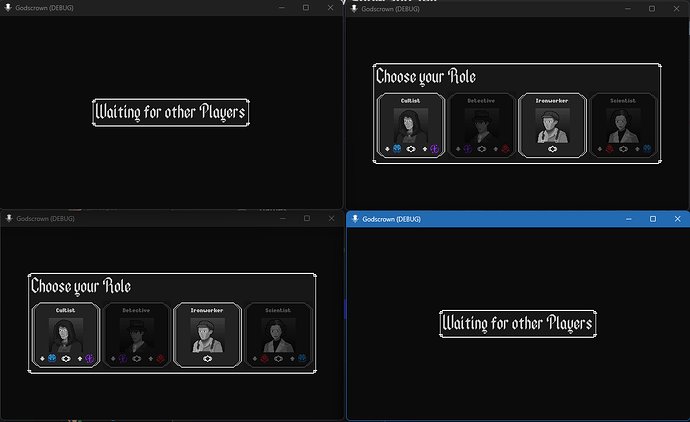Choose the Ironworker card in bottom-left window
Viewport: 690px width, 422px height.
pos(207,337)
